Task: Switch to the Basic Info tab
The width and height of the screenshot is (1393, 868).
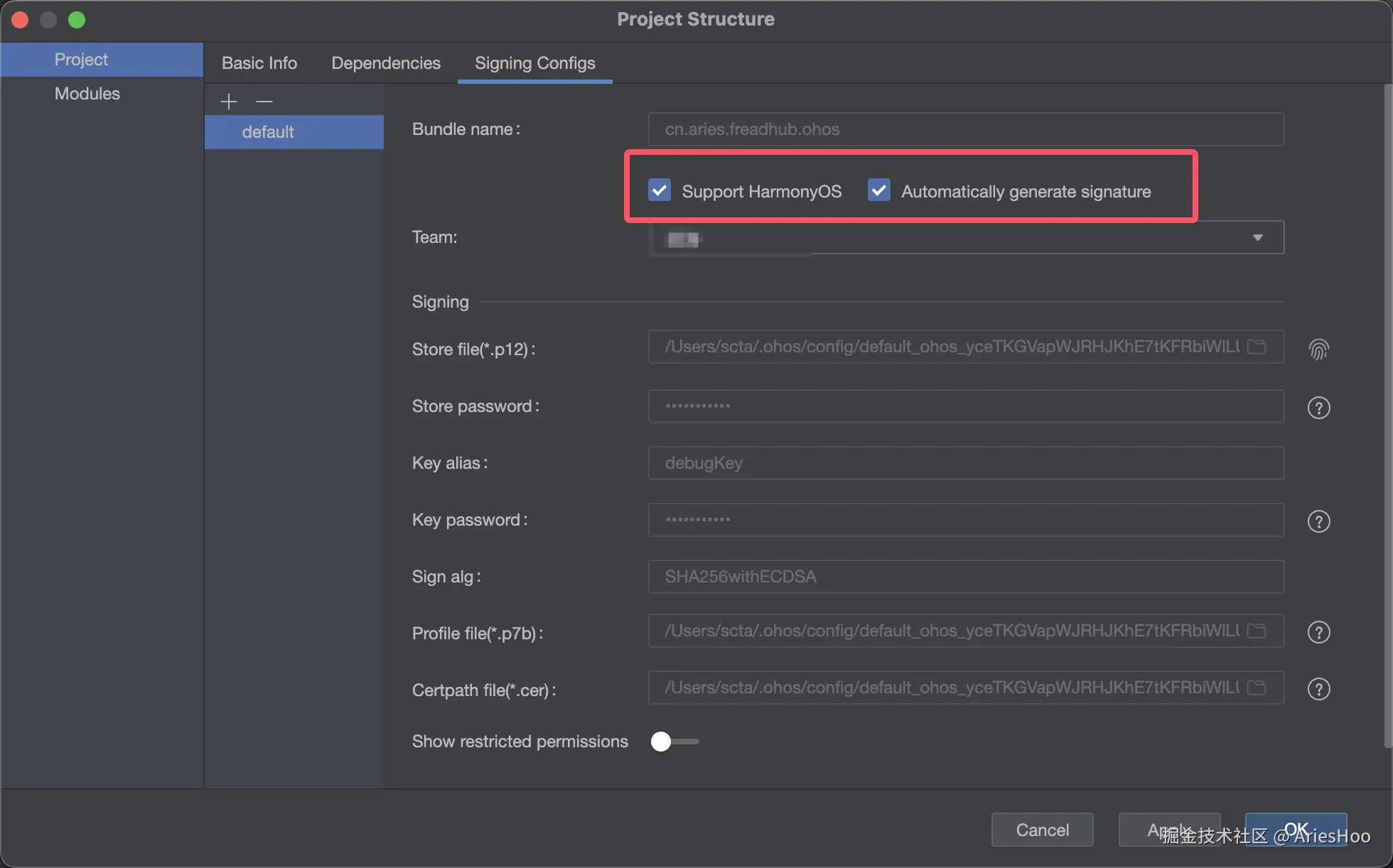Action: coord(259,63)
